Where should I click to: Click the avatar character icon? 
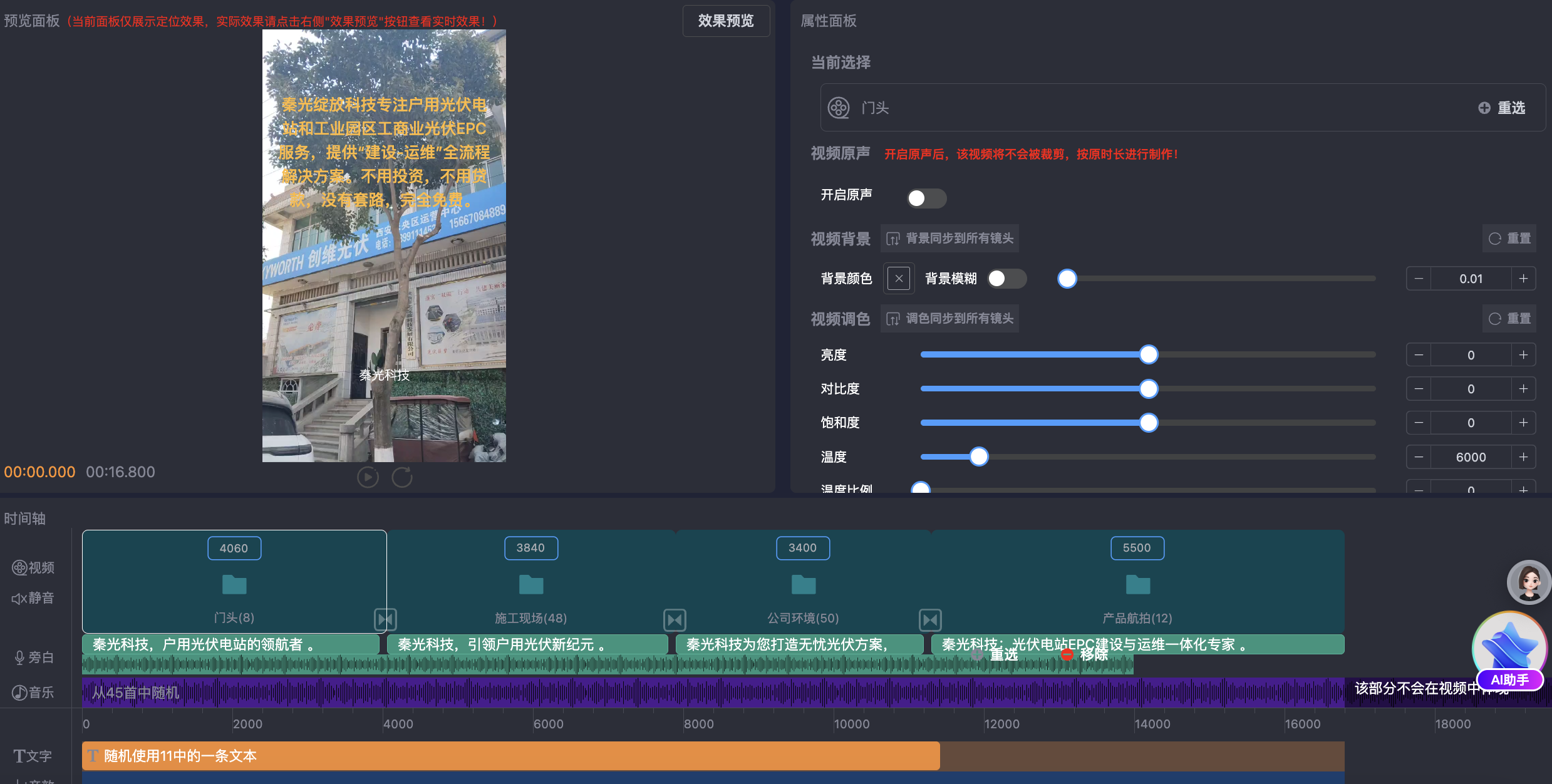point(1528,582)
